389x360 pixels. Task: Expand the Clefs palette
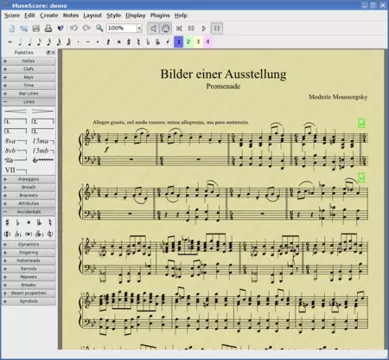click(29, 69)
